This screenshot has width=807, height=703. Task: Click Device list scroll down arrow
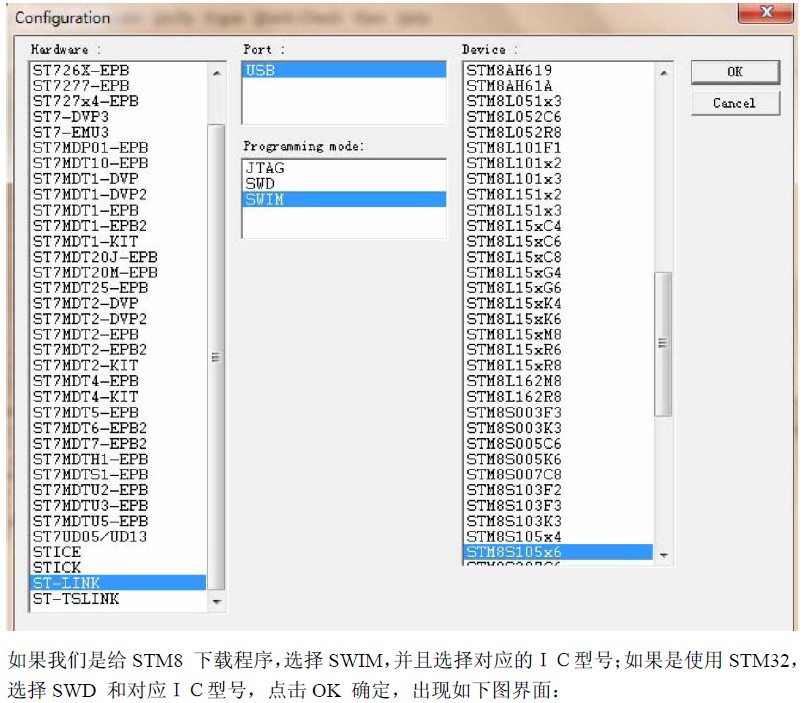click(x=663, y=555)
